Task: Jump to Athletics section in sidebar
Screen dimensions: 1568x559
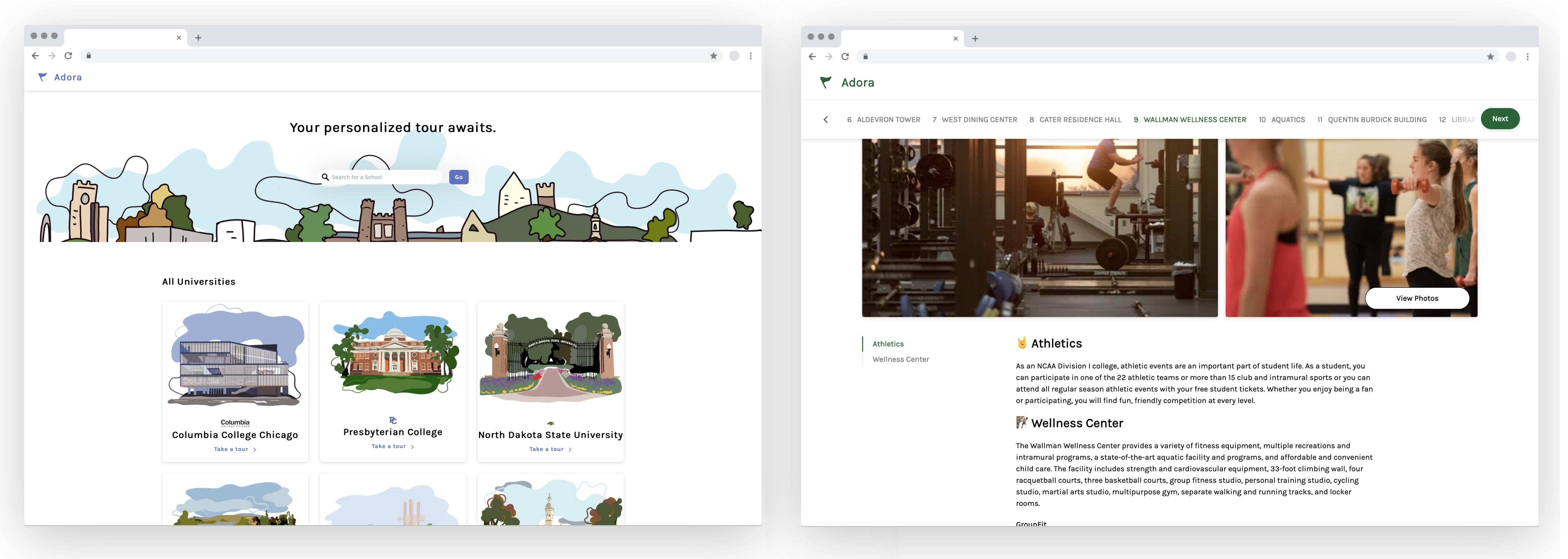Action: point(888,344)
